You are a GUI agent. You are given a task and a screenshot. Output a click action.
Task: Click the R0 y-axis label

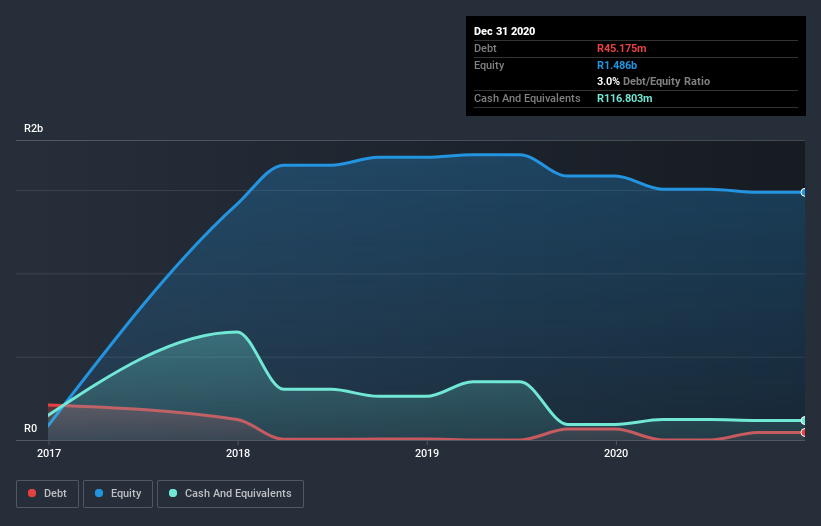[30, 428]
